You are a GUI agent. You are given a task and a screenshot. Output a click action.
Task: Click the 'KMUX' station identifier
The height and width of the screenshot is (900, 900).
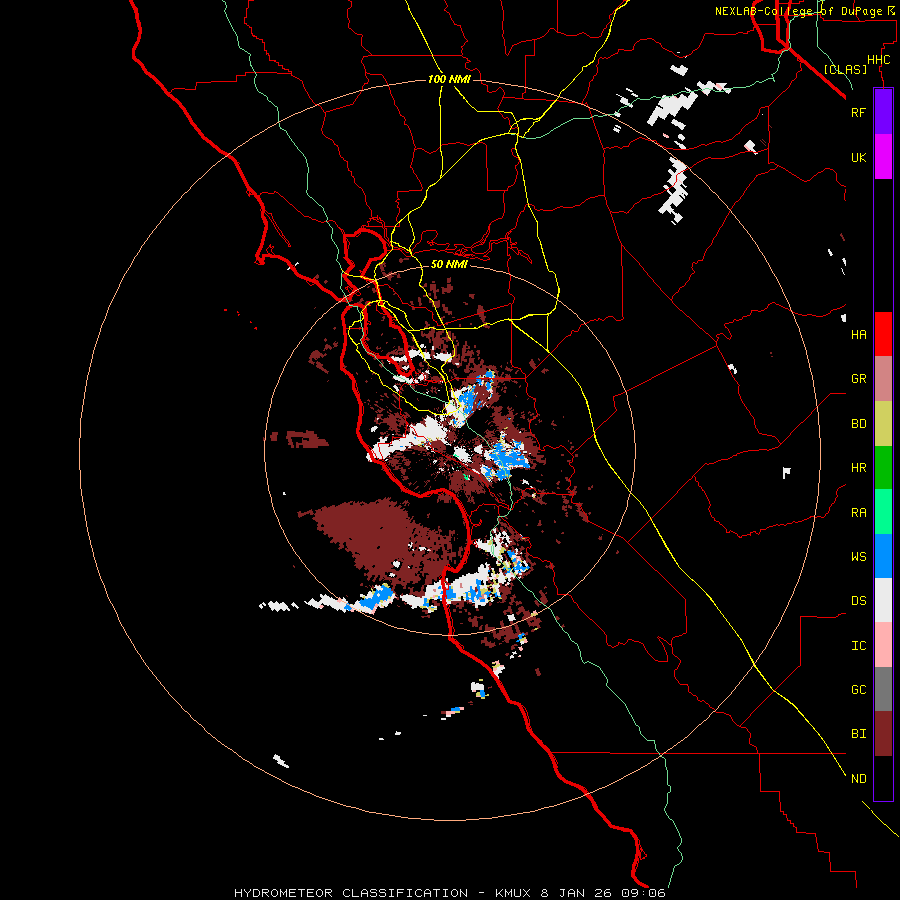[x=515, y=893]
